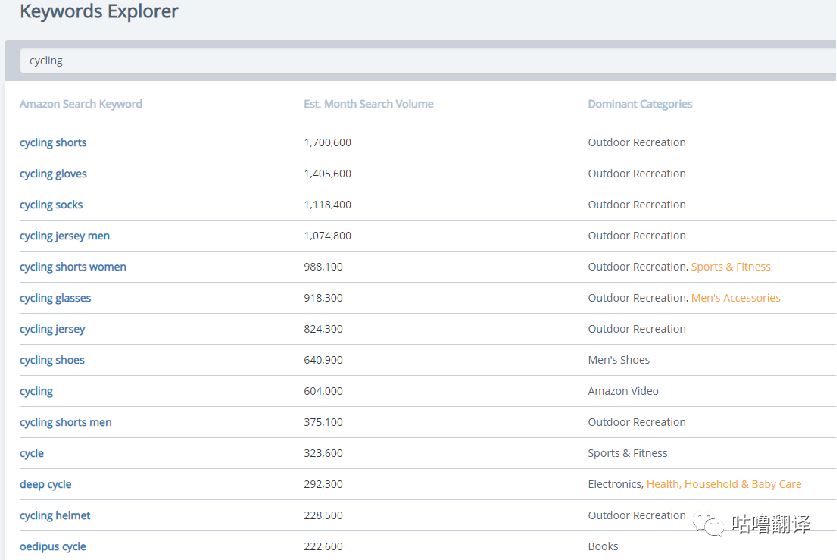The height and width of the screenshot is (560, 837).
Task: Click 'Books' category in oedipus cycle row
Action: pos(603,546)
